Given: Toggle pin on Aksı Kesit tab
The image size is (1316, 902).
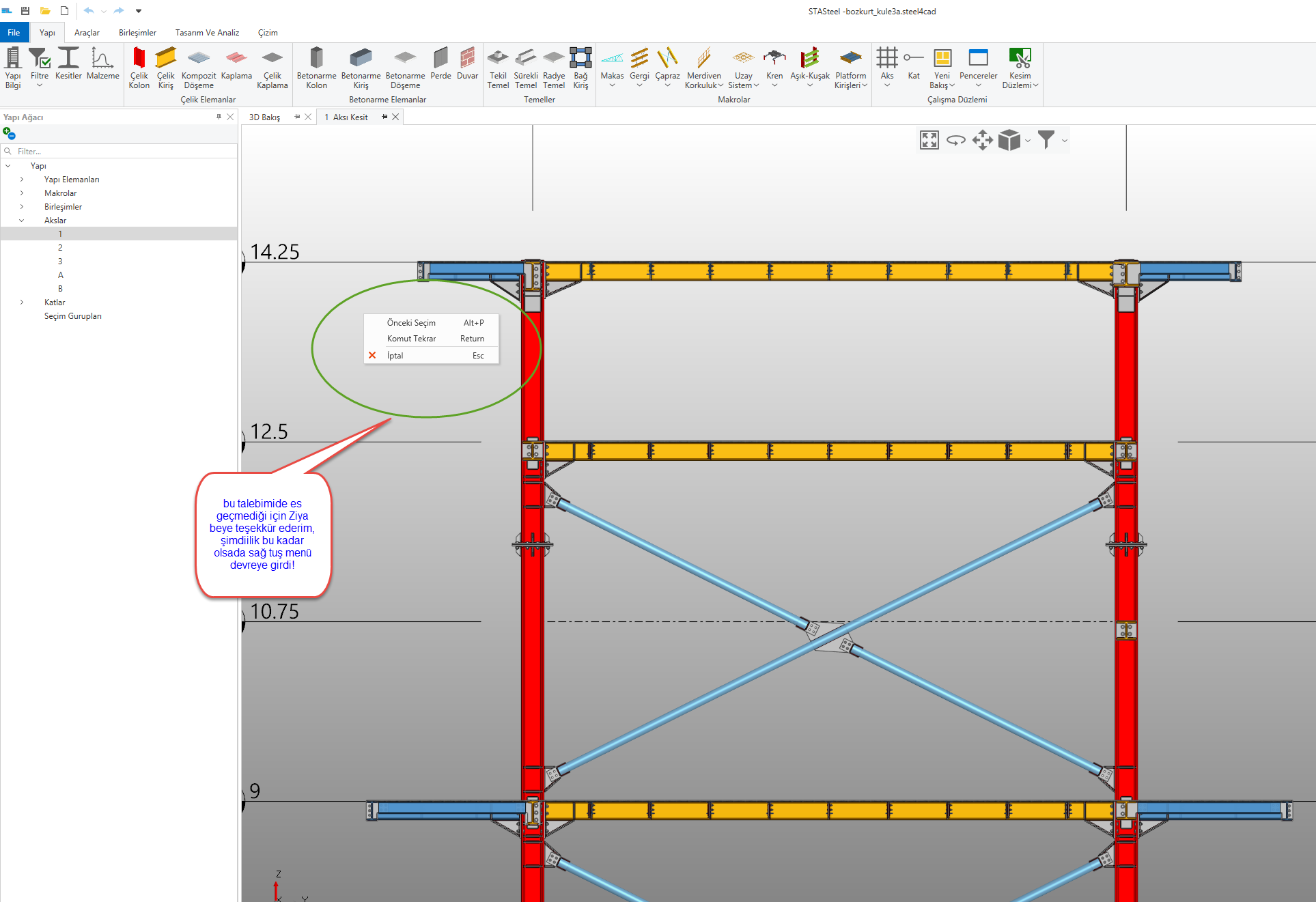Looking at the screenshot, I should pos(384,117).
